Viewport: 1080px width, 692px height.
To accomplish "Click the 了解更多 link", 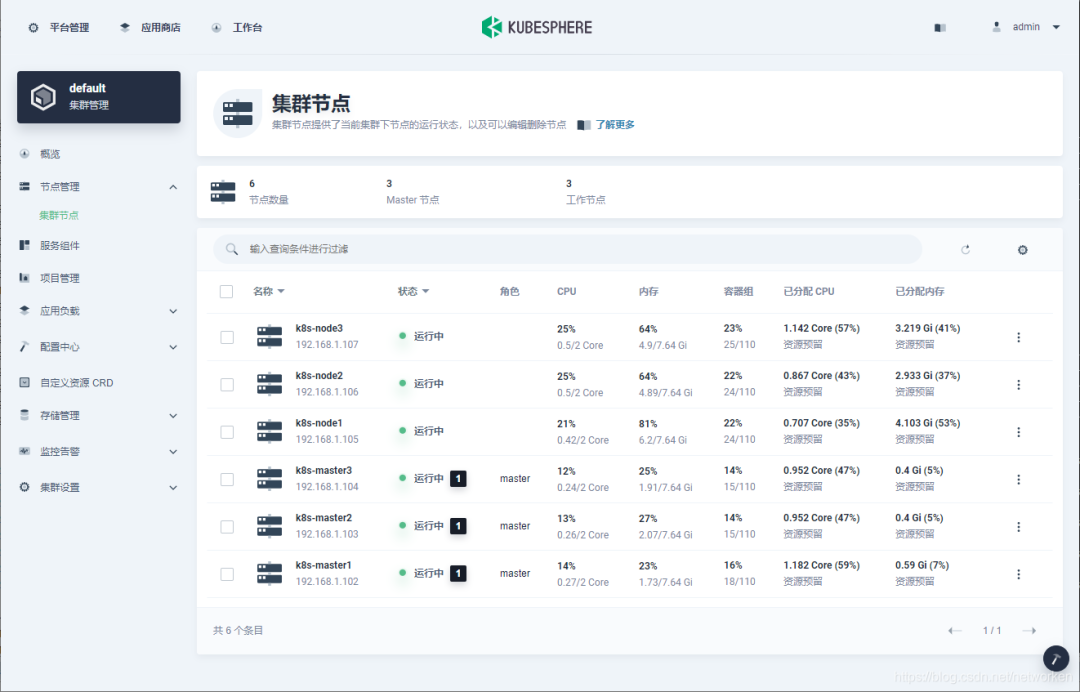I will click(x=615, y=125).
